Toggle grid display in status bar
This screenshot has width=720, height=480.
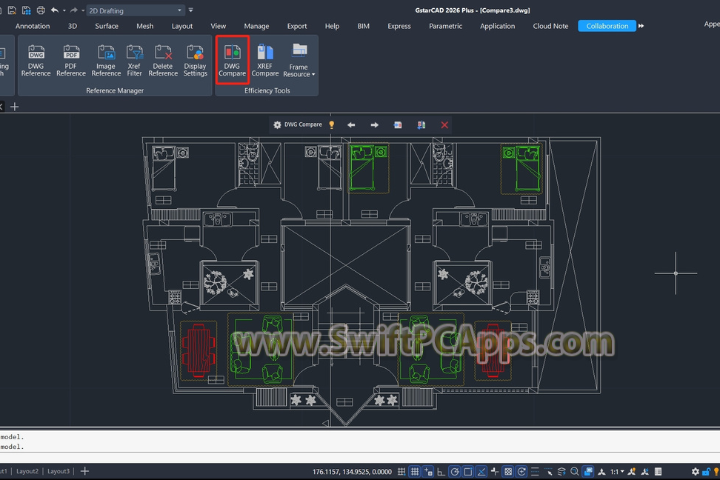415,472
